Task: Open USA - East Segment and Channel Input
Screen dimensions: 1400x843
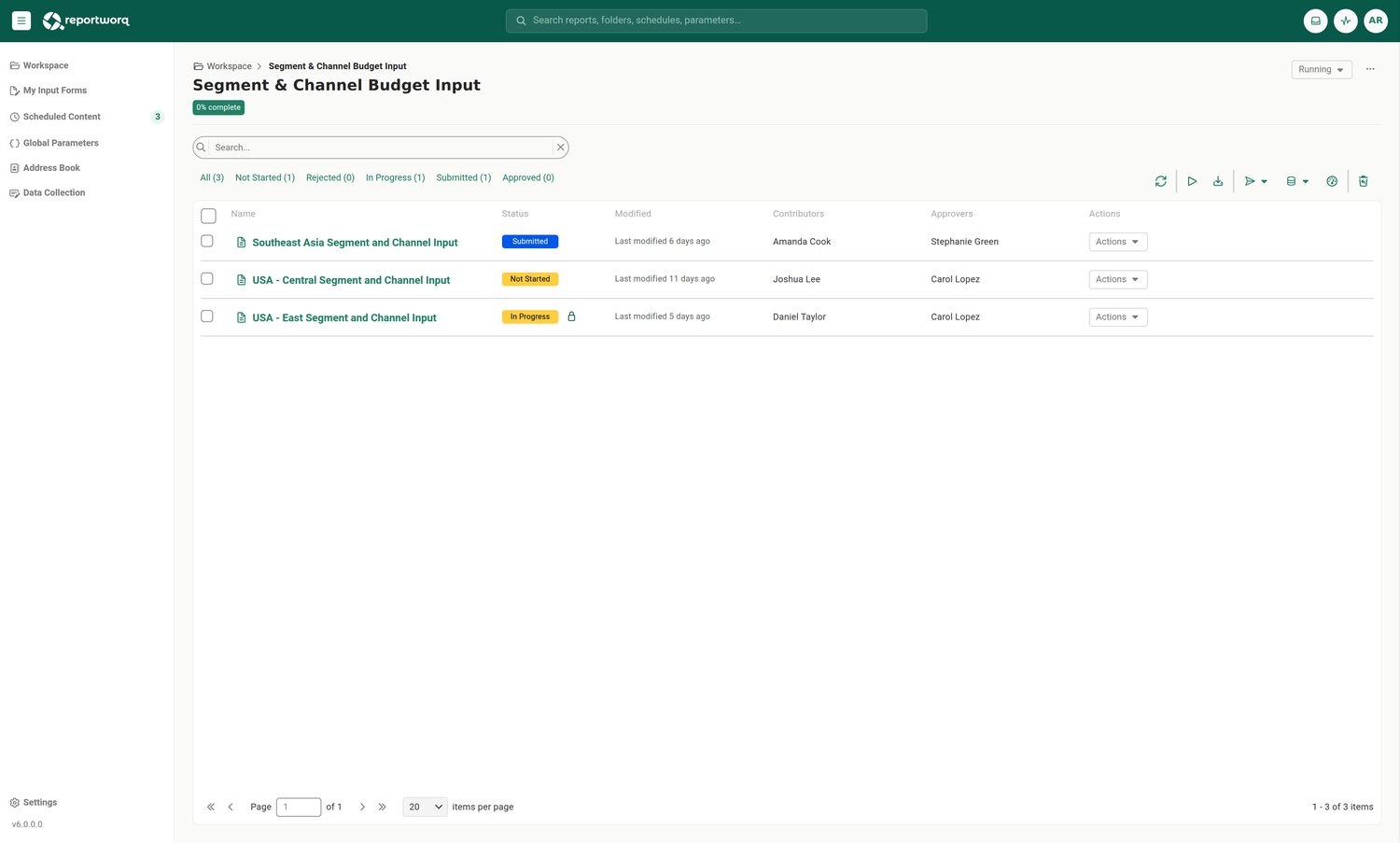Action: click(344, 317)
